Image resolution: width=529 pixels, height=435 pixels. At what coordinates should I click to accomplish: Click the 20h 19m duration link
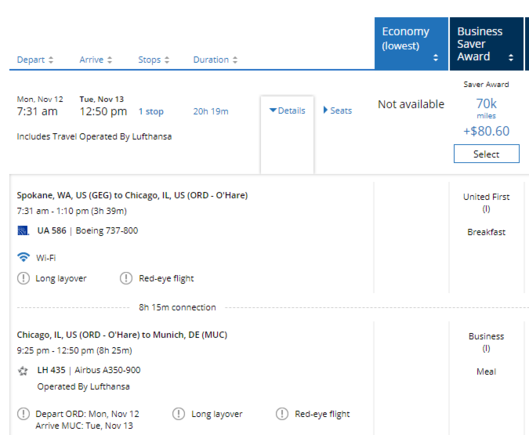[211, 111]
